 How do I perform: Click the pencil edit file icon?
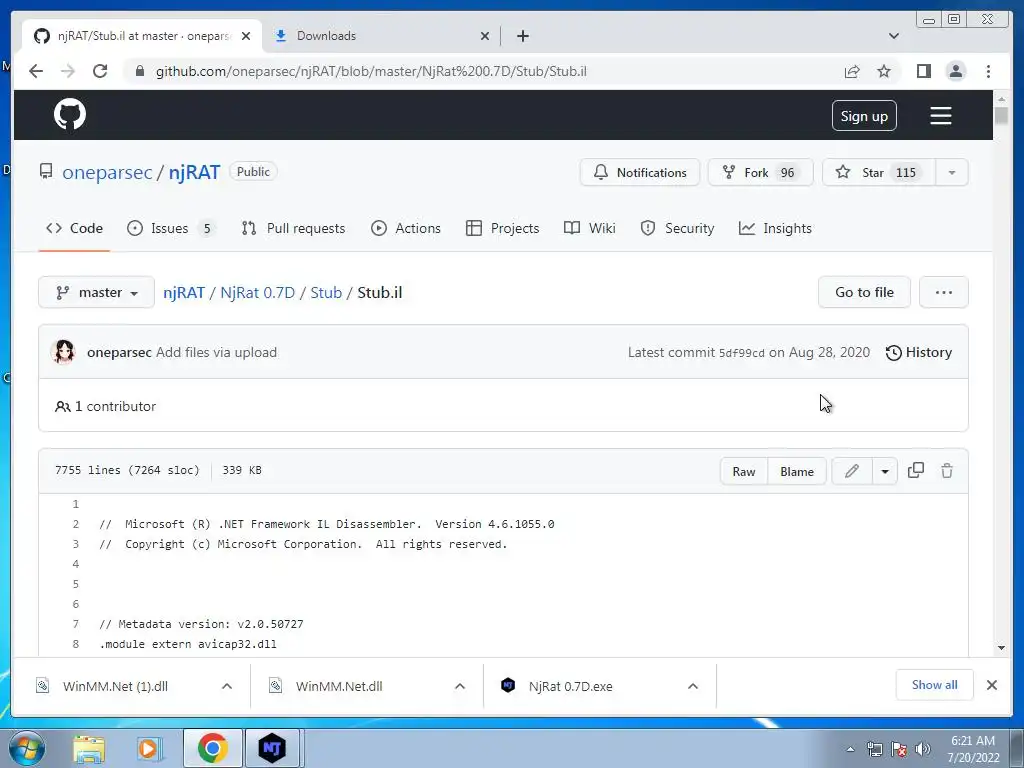point(852,471)
